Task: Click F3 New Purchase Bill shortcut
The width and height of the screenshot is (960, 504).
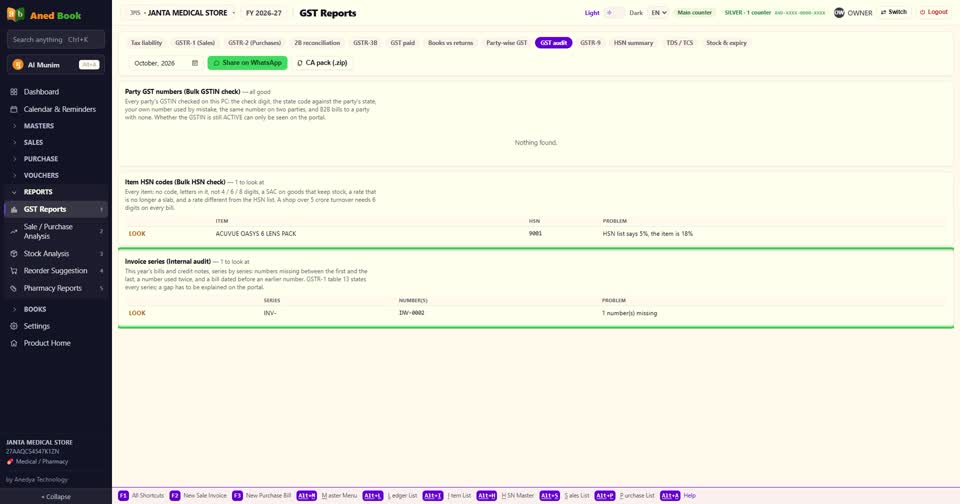Action: click(x=261, y=495)
